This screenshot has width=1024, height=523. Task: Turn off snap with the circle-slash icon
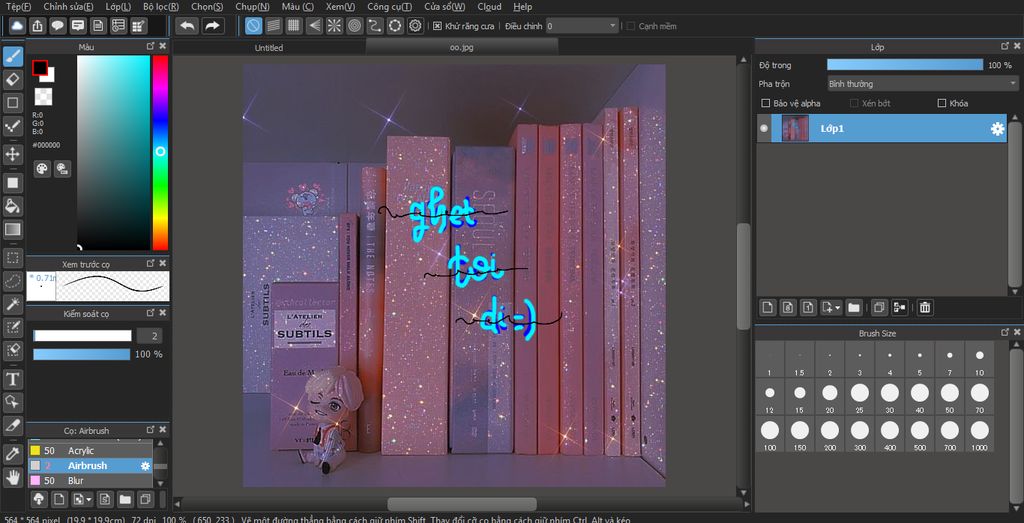pos(253,25)
